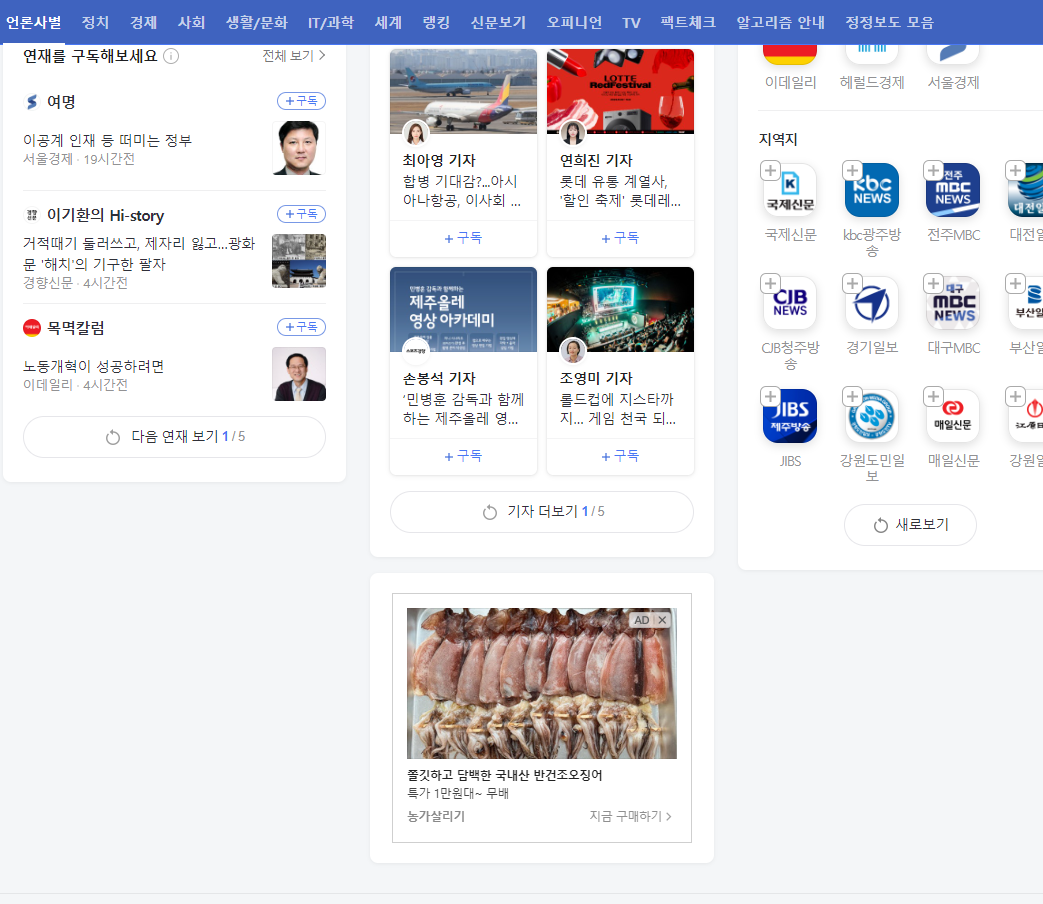Open the 서울경제 press link

(953, 82)
